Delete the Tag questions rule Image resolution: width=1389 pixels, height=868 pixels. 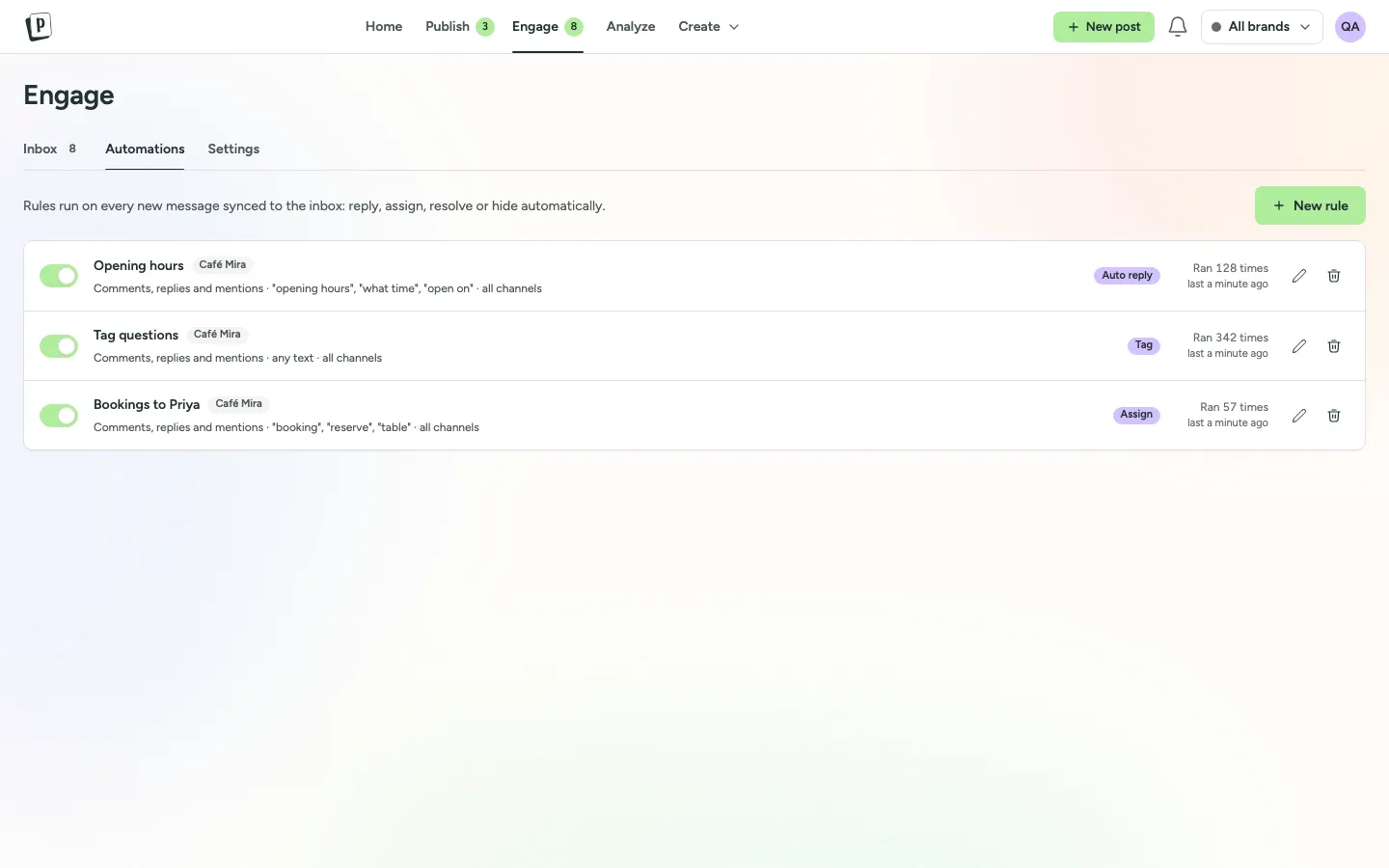(1334, 346)
